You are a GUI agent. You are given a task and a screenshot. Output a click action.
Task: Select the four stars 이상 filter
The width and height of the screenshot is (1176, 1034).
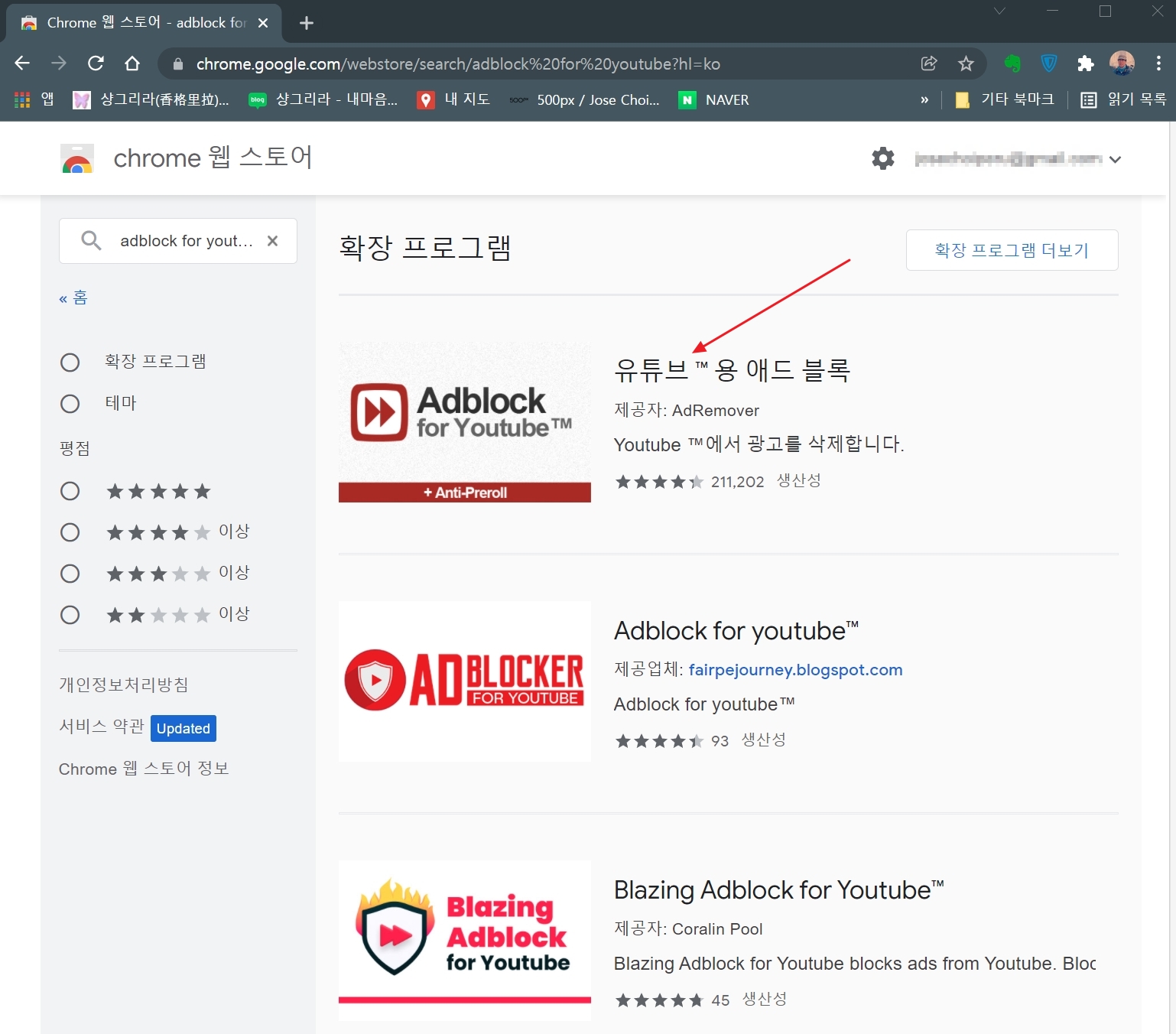coord(70,532)
